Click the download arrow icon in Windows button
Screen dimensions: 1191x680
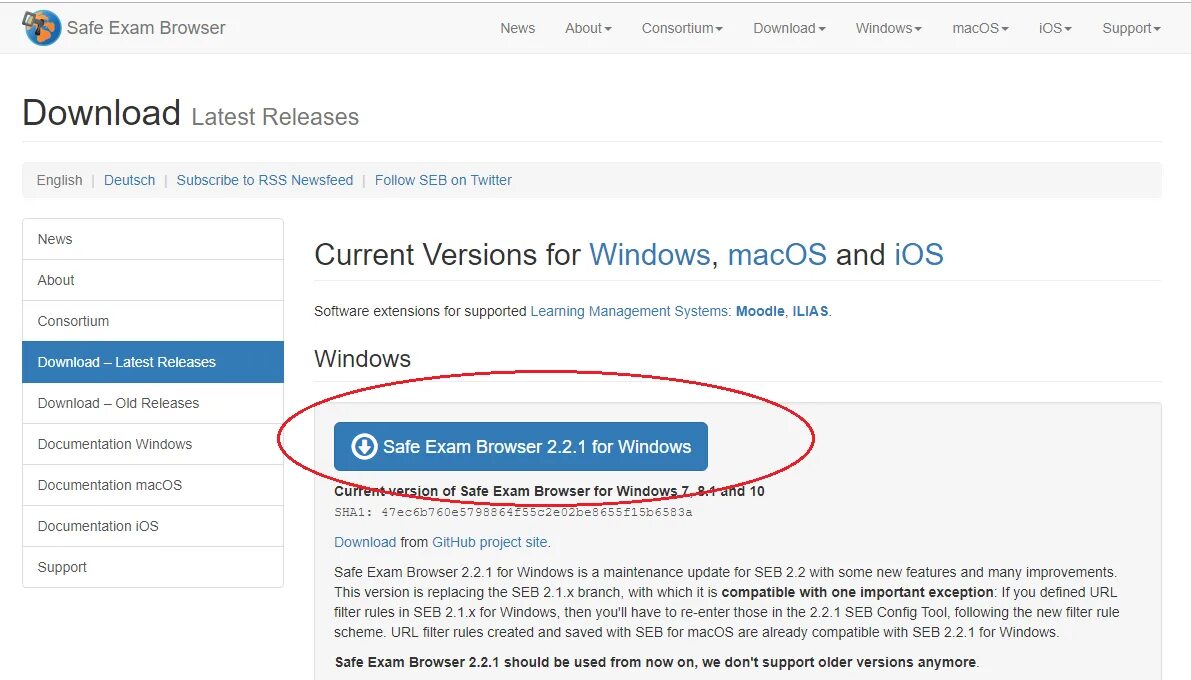point(364,447)
